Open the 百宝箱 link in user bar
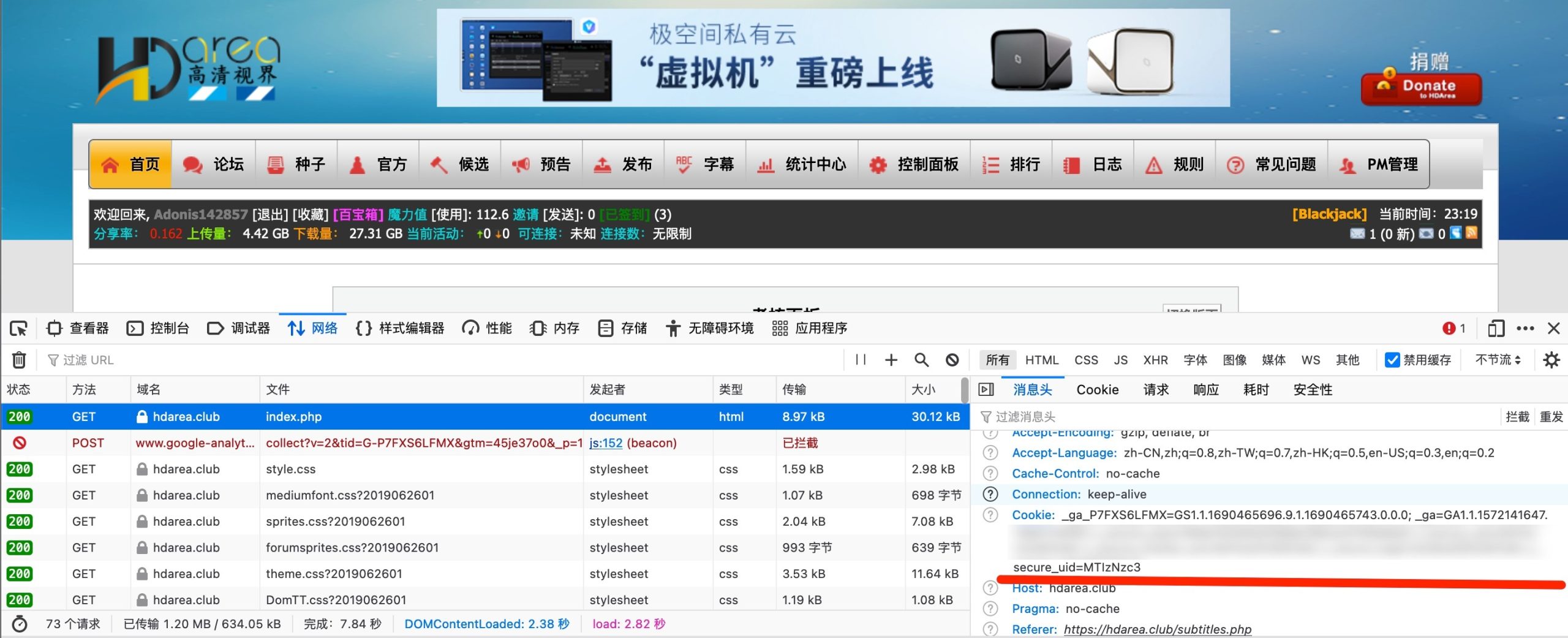This screenshot has width=1568, height=638. tap(358, 215)
